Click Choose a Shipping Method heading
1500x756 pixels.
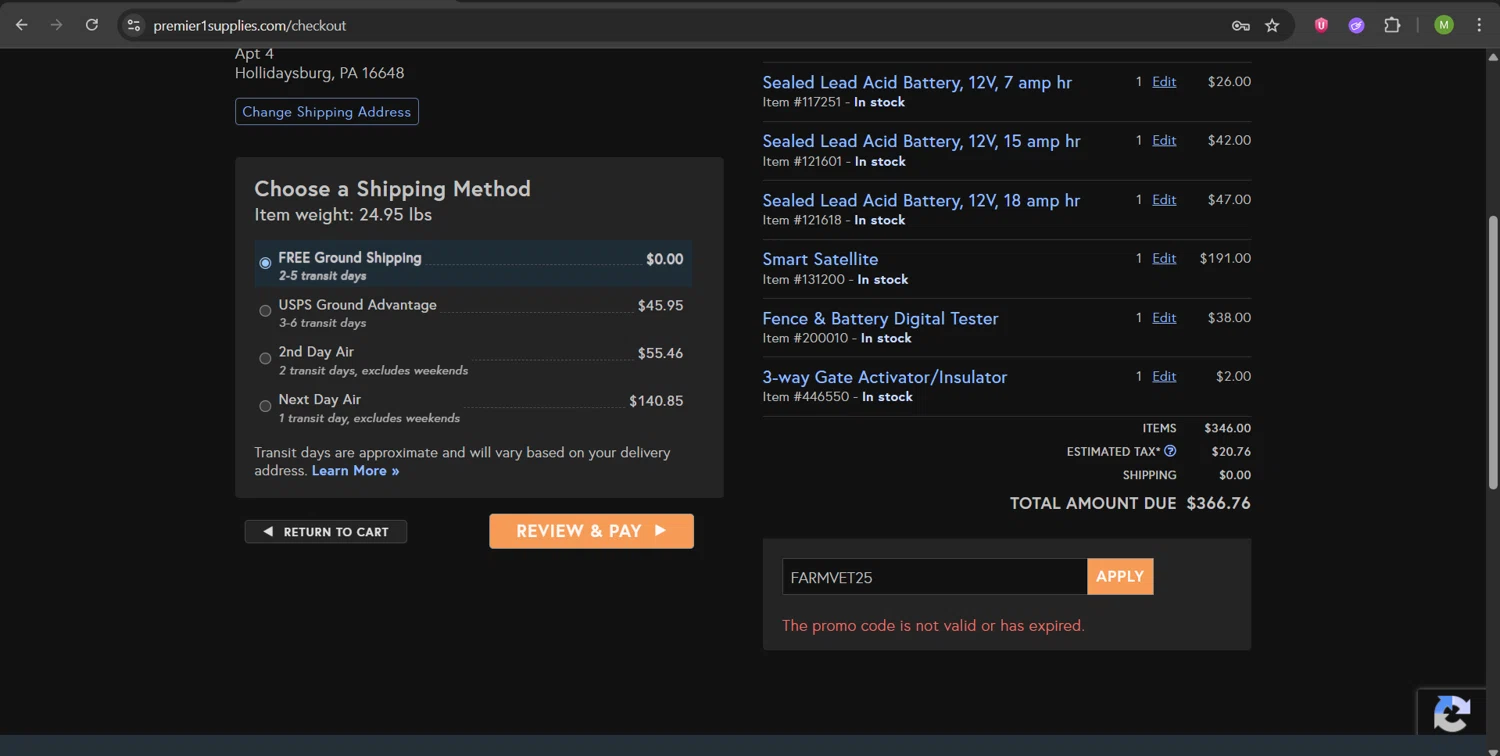(392, 188)
